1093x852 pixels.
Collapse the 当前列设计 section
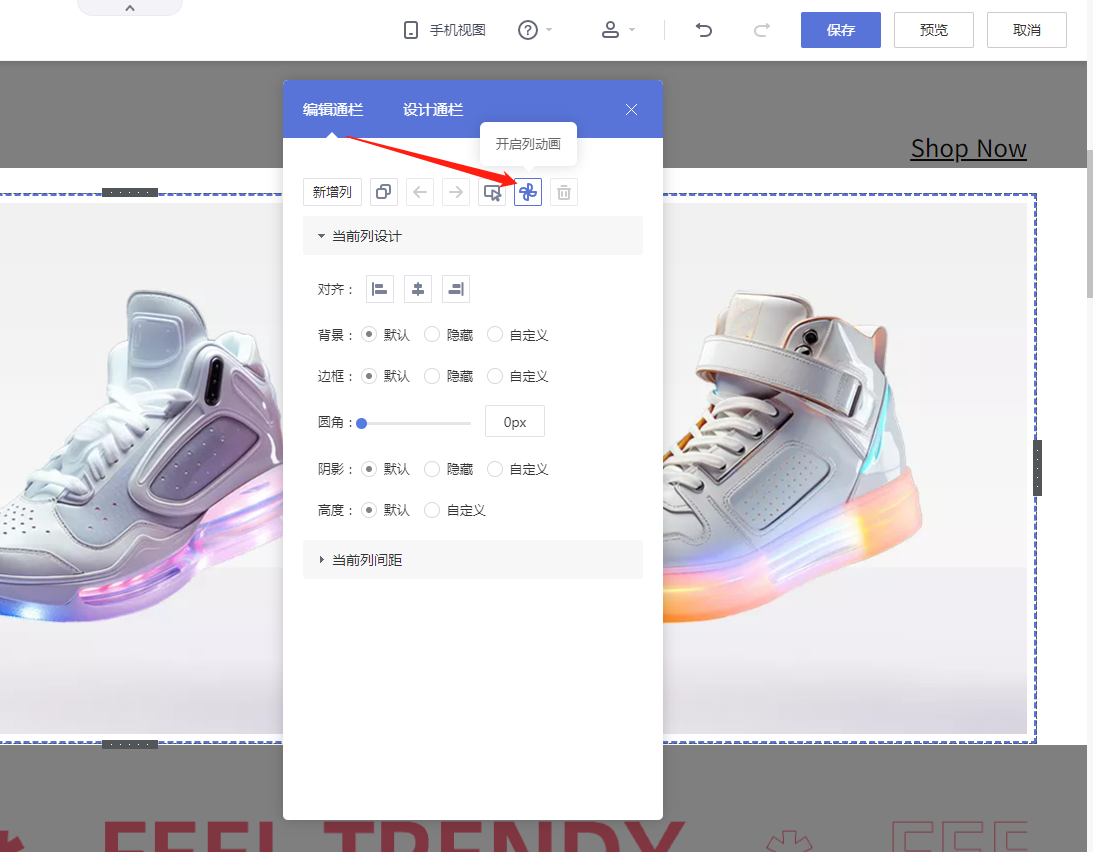coord(473,236)
